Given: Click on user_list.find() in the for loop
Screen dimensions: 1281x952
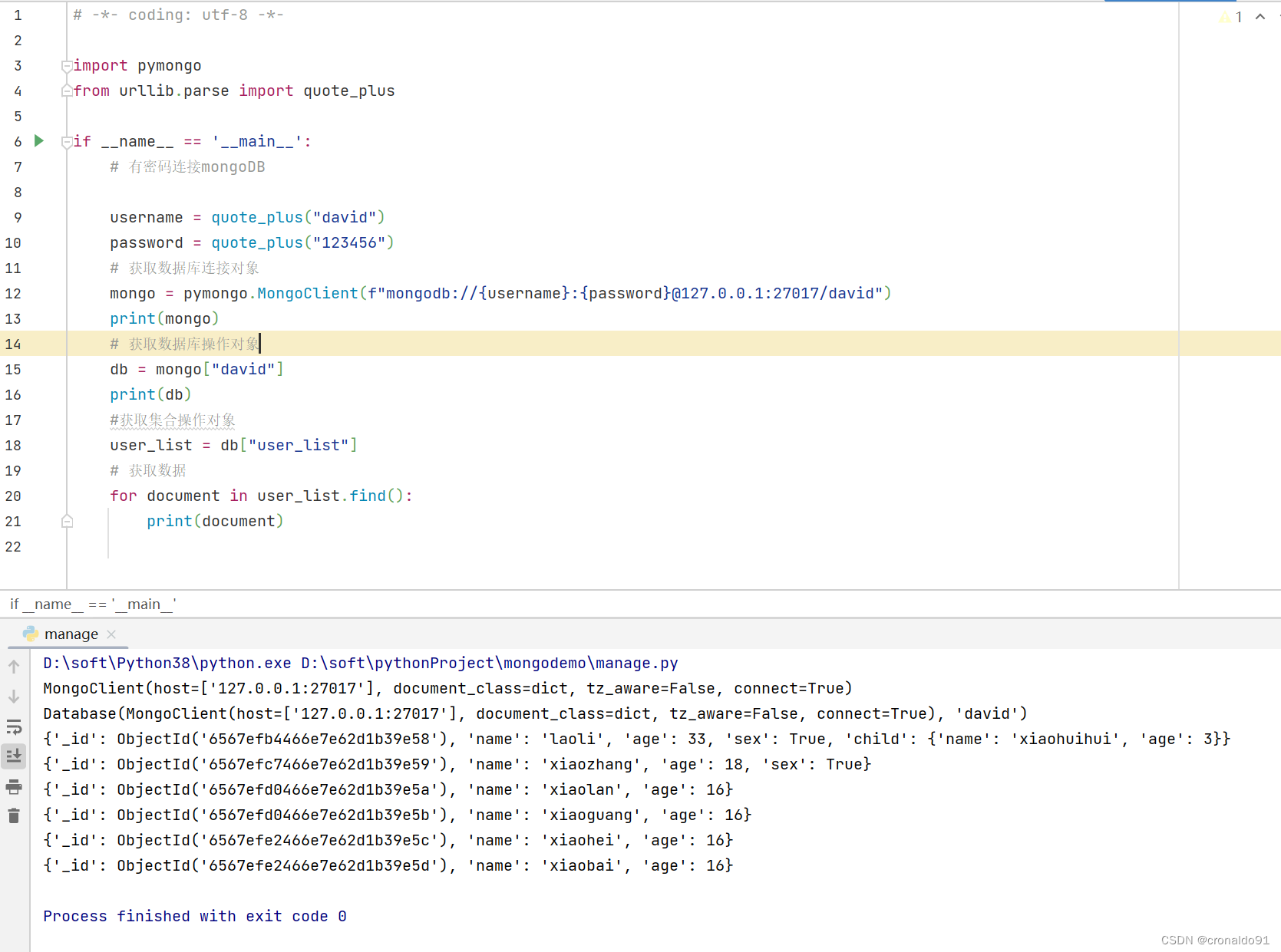Looking at the screenshot, I should tap(330, 496).
